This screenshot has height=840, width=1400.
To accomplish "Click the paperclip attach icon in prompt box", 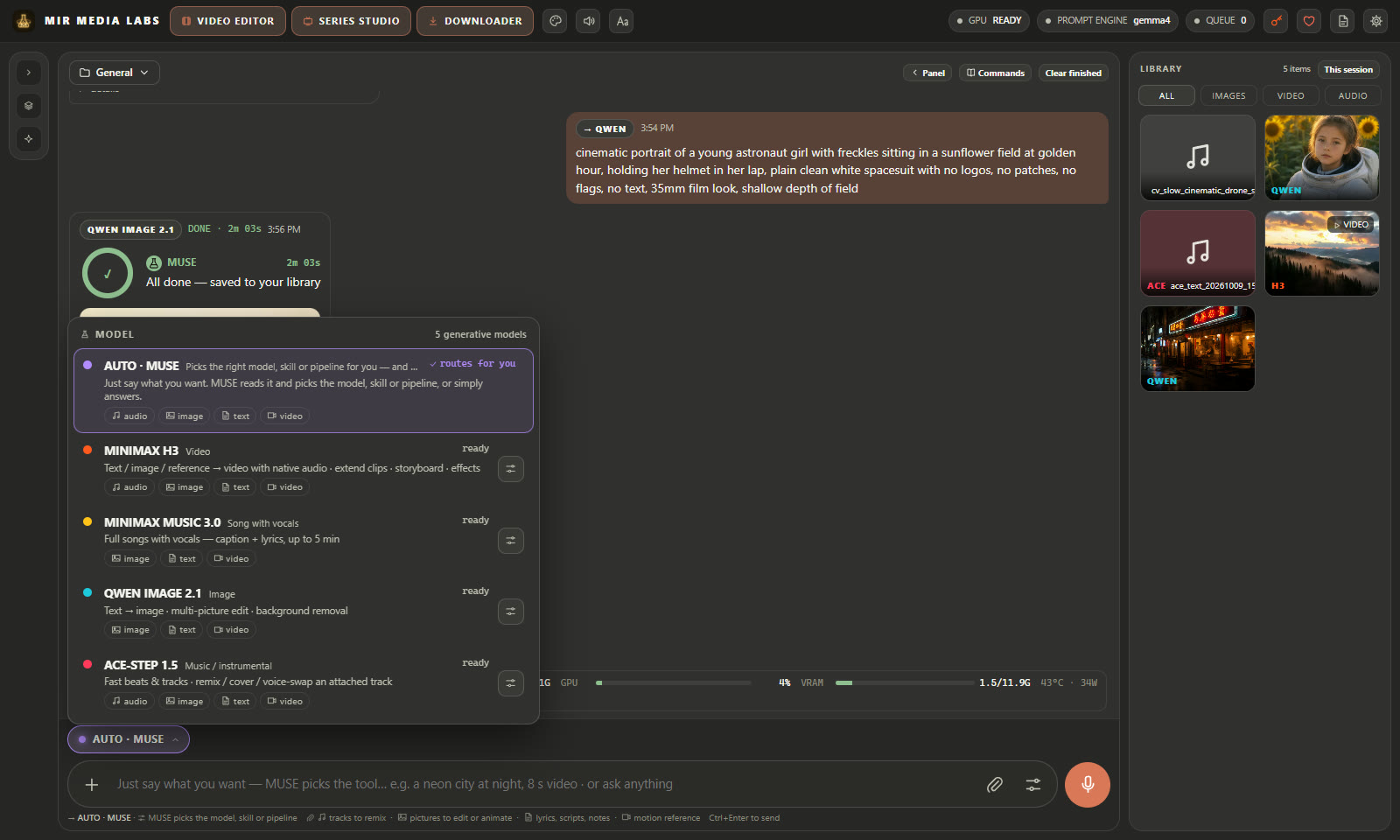I will (x=995, y=785).
